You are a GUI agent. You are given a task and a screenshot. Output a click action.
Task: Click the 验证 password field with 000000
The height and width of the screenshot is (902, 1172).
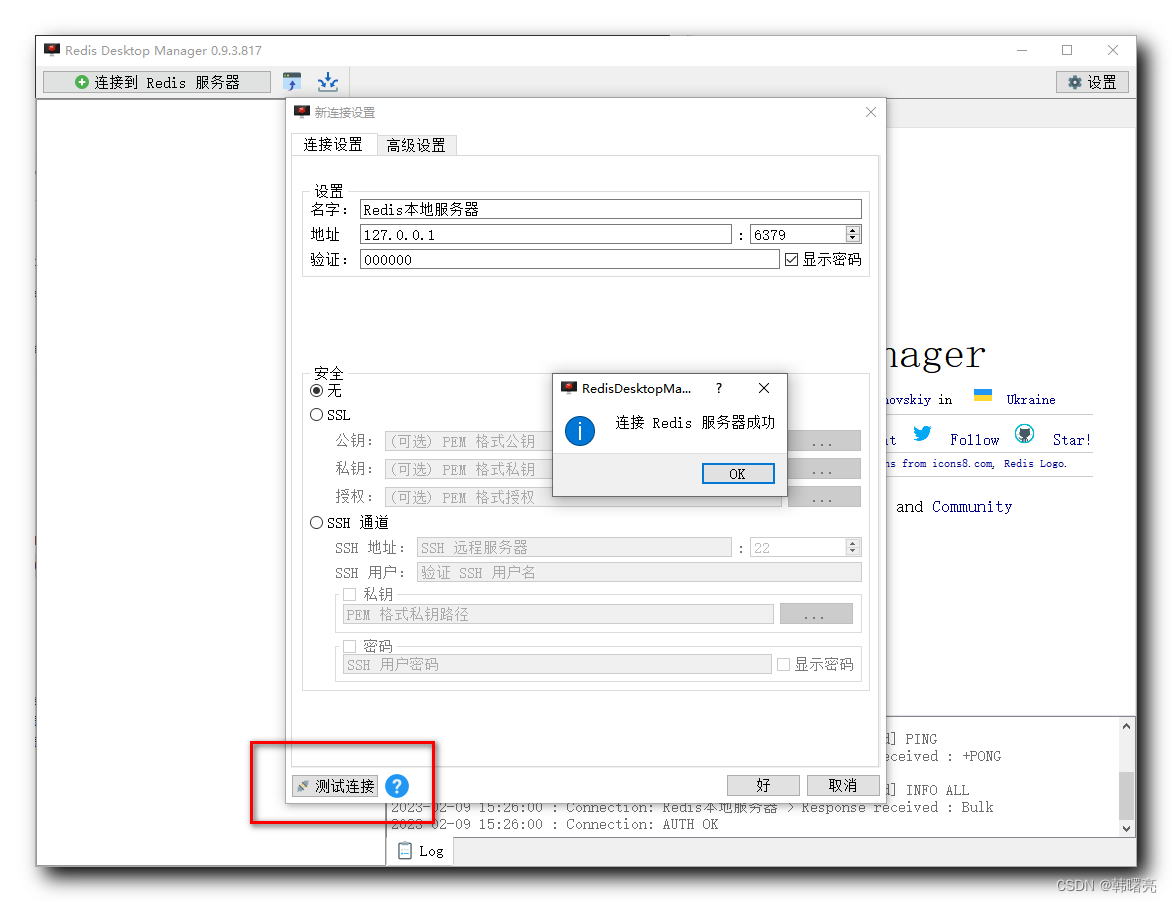click(570, 259)
